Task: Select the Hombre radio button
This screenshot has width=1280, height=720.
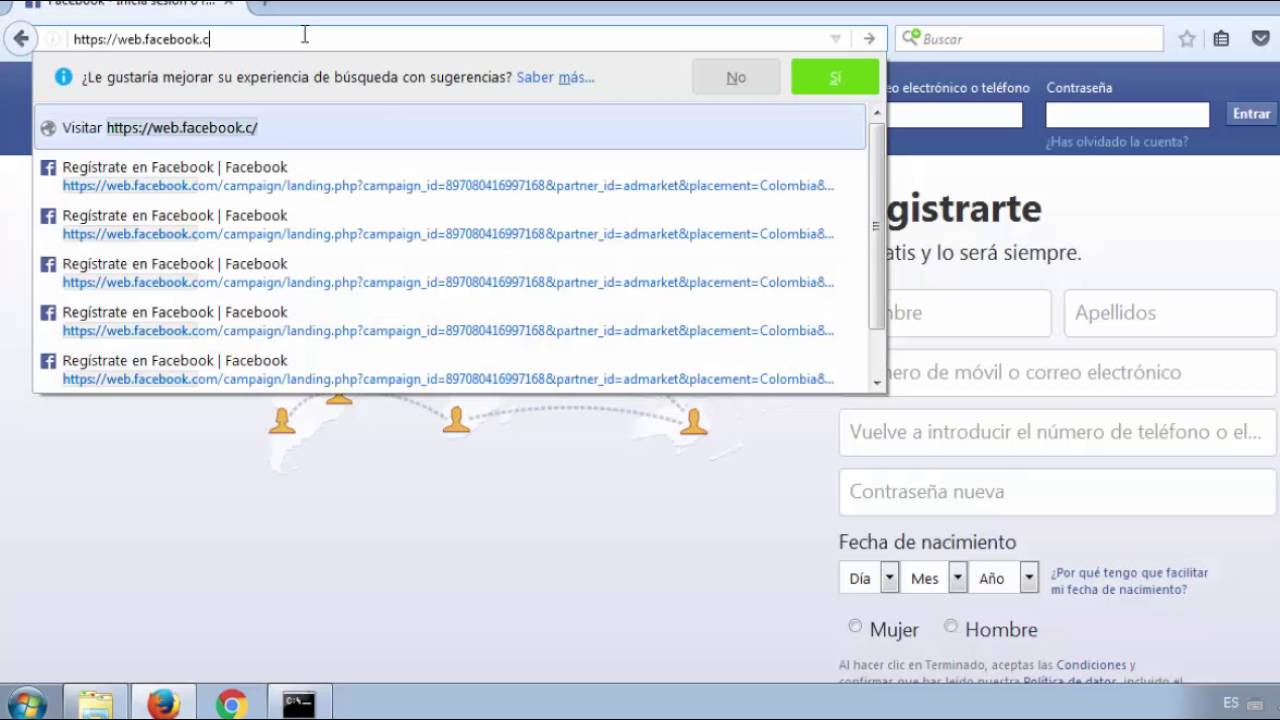Action: 951,626
